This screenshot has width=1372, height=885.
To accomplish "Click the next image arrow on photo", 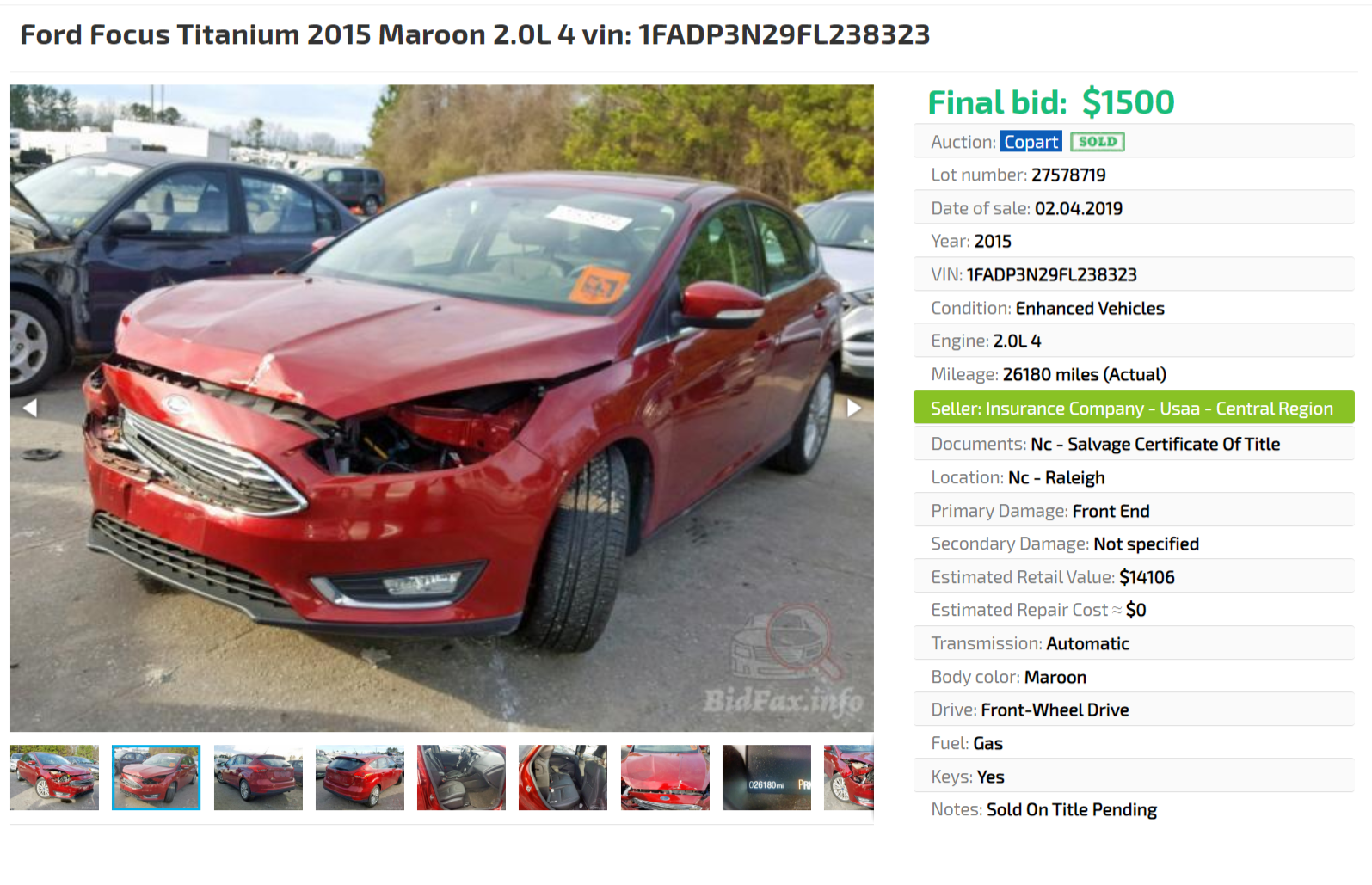I will (x=853, y=408).
